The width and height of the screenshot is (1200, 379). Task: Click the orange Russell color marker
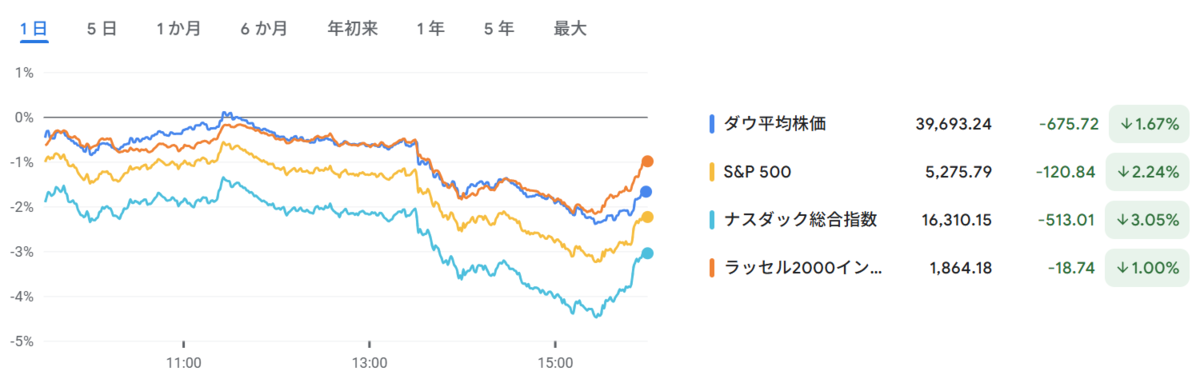[711, 267]
